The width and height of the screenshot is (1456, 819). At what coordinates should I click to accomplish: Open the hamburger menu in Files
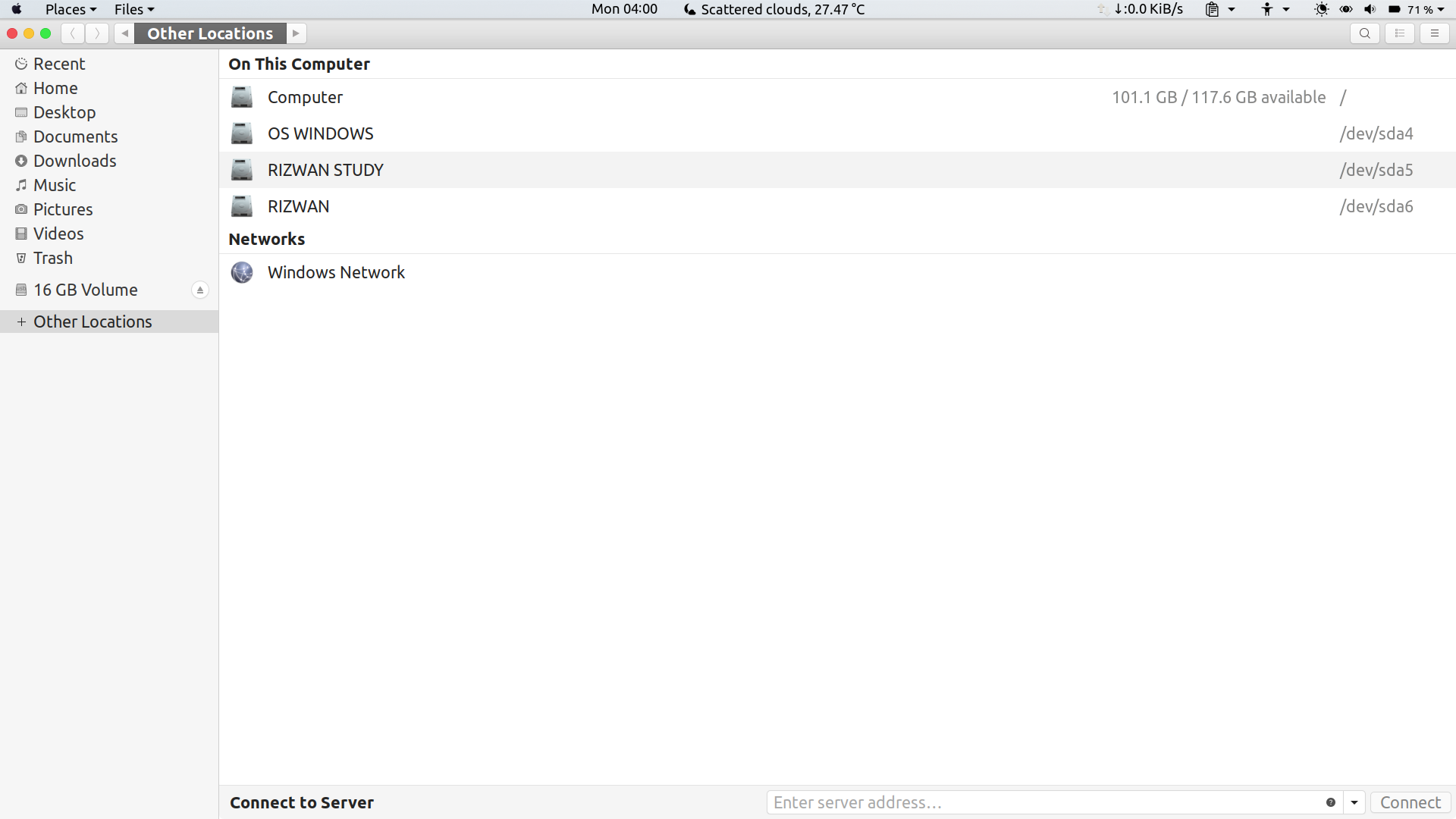1435,33
